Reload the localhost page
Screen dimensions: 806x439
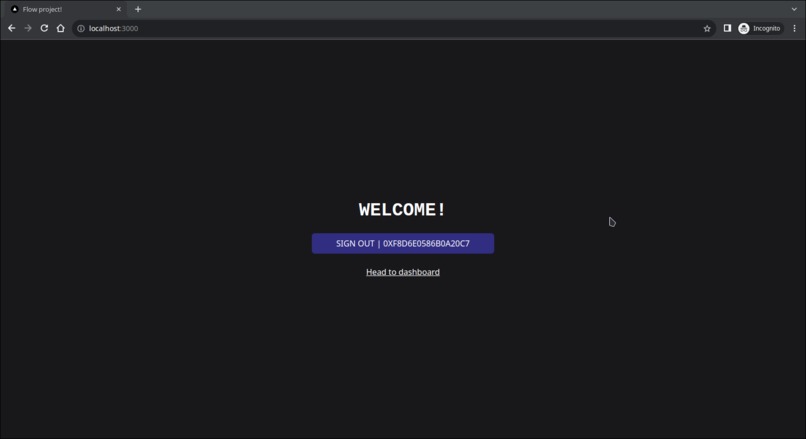pyautogui.click(x=44, y=28)
